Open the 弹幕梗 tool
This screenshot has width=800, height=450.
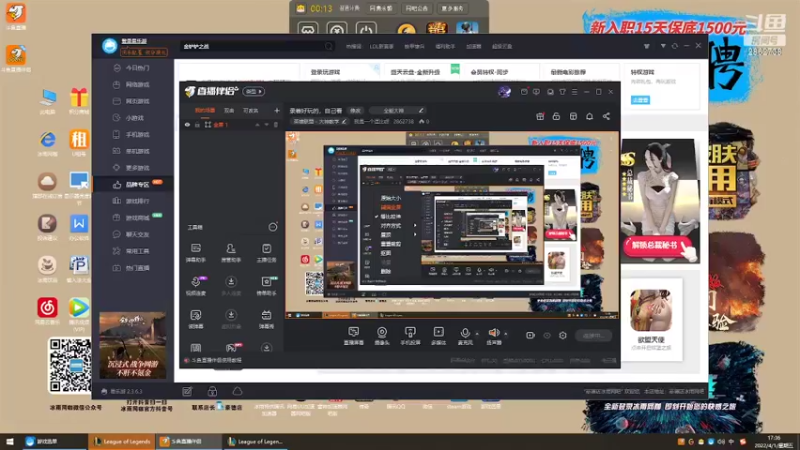(x=266, y=319)
